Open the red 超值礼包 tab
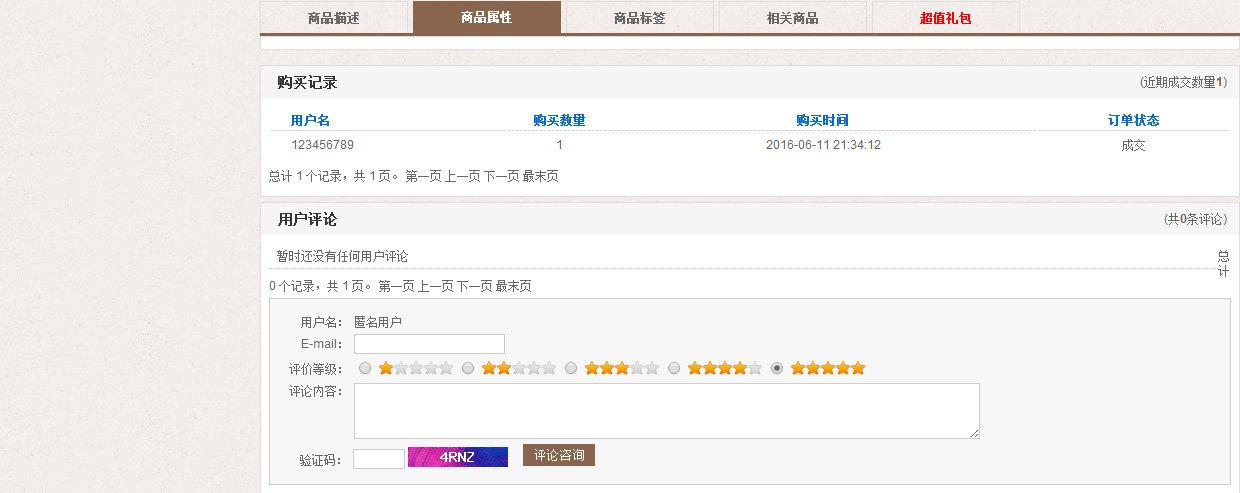 click(x=946, y=18)
